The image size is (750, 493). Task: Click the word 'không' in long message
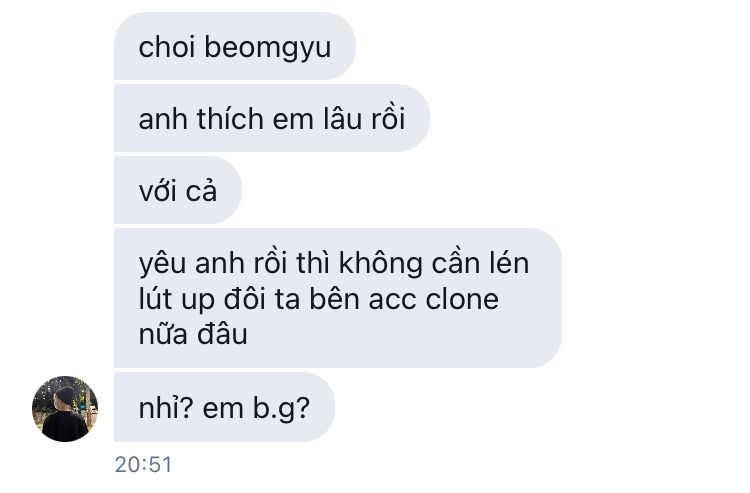380,264
